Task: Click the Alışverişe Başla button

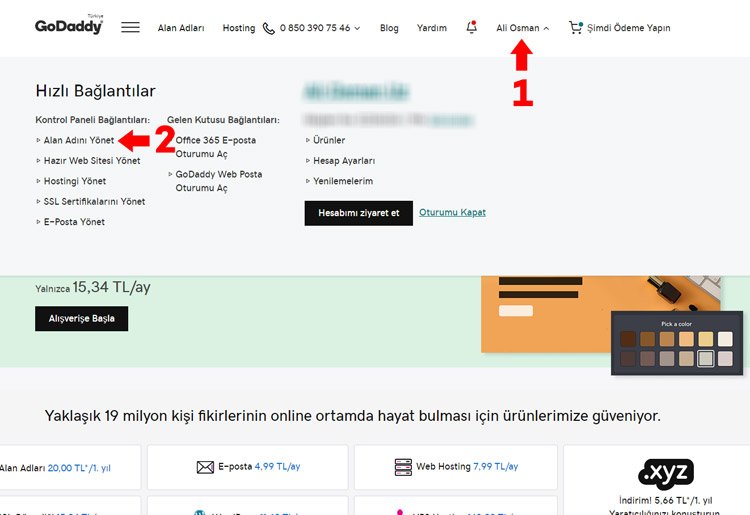Action: 81,318
